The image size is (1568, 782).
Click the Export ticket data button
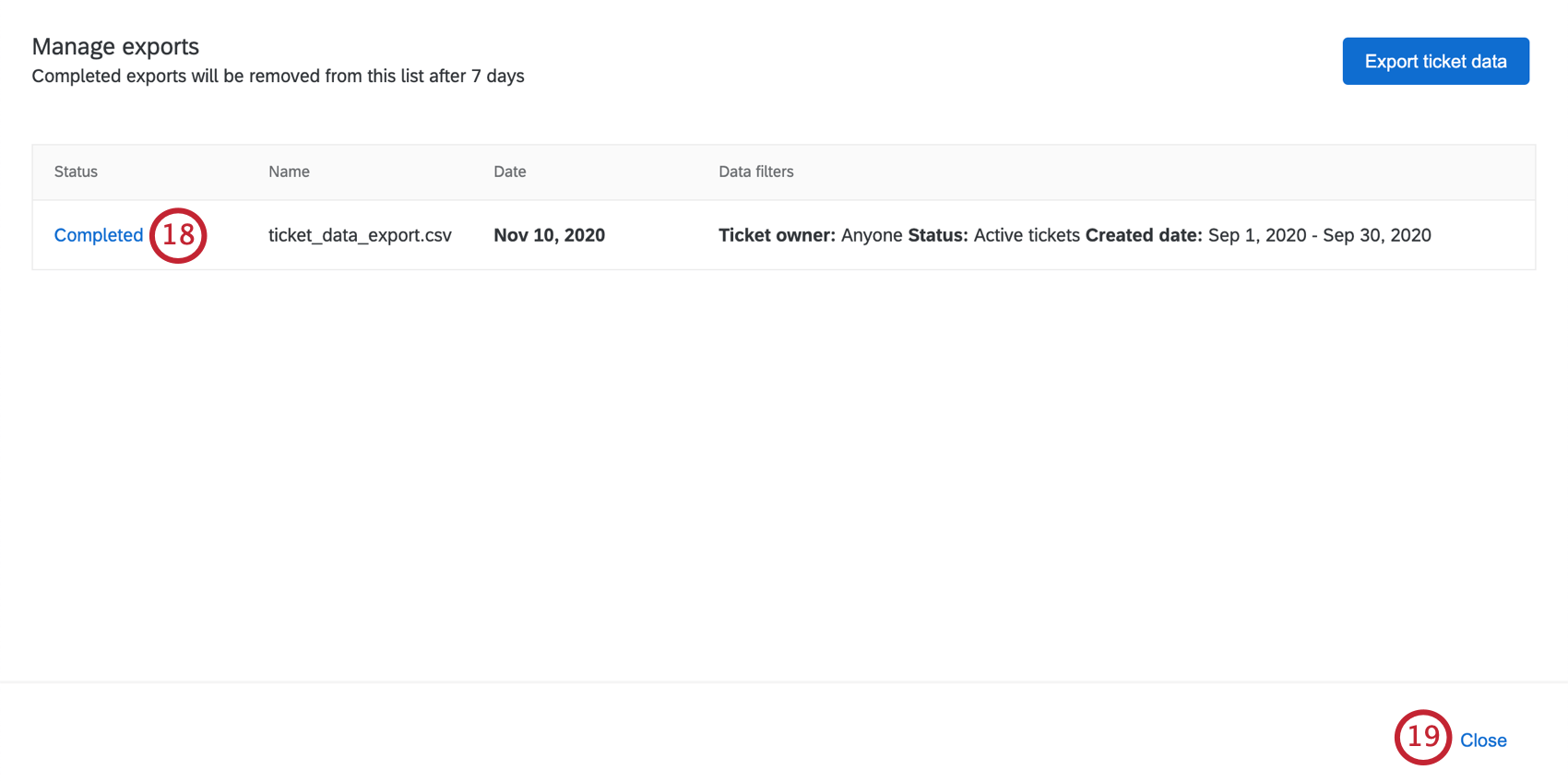click(x=1435, y=62)
